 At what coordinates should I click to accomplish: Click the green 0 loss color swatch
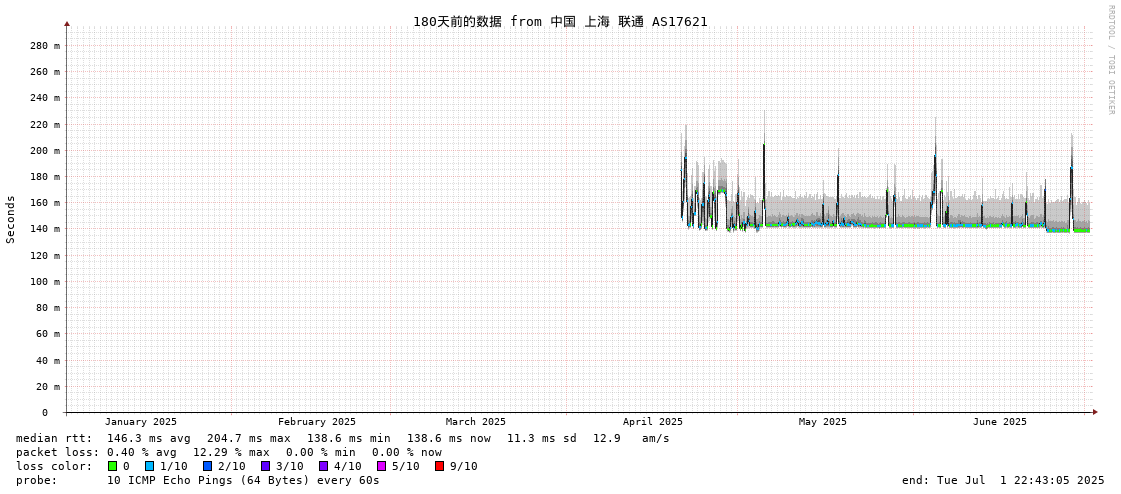click(x=112, y=466)
